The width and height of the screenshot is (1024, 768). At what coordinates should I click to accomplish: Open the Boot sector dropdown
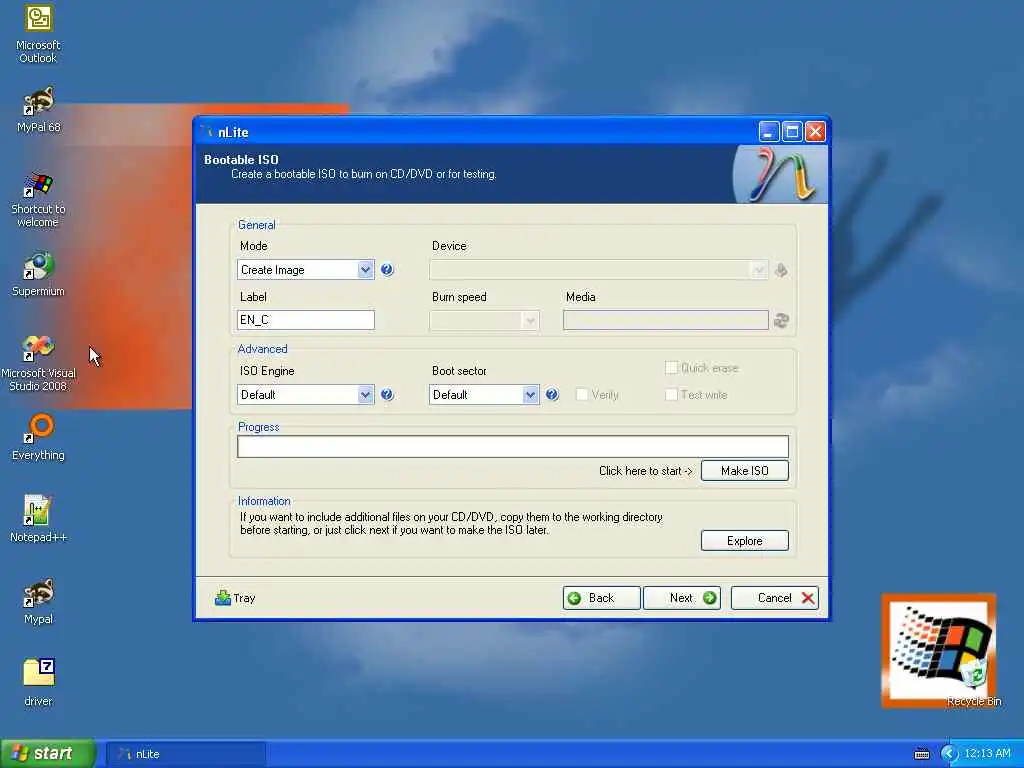(x=484, y=394)
